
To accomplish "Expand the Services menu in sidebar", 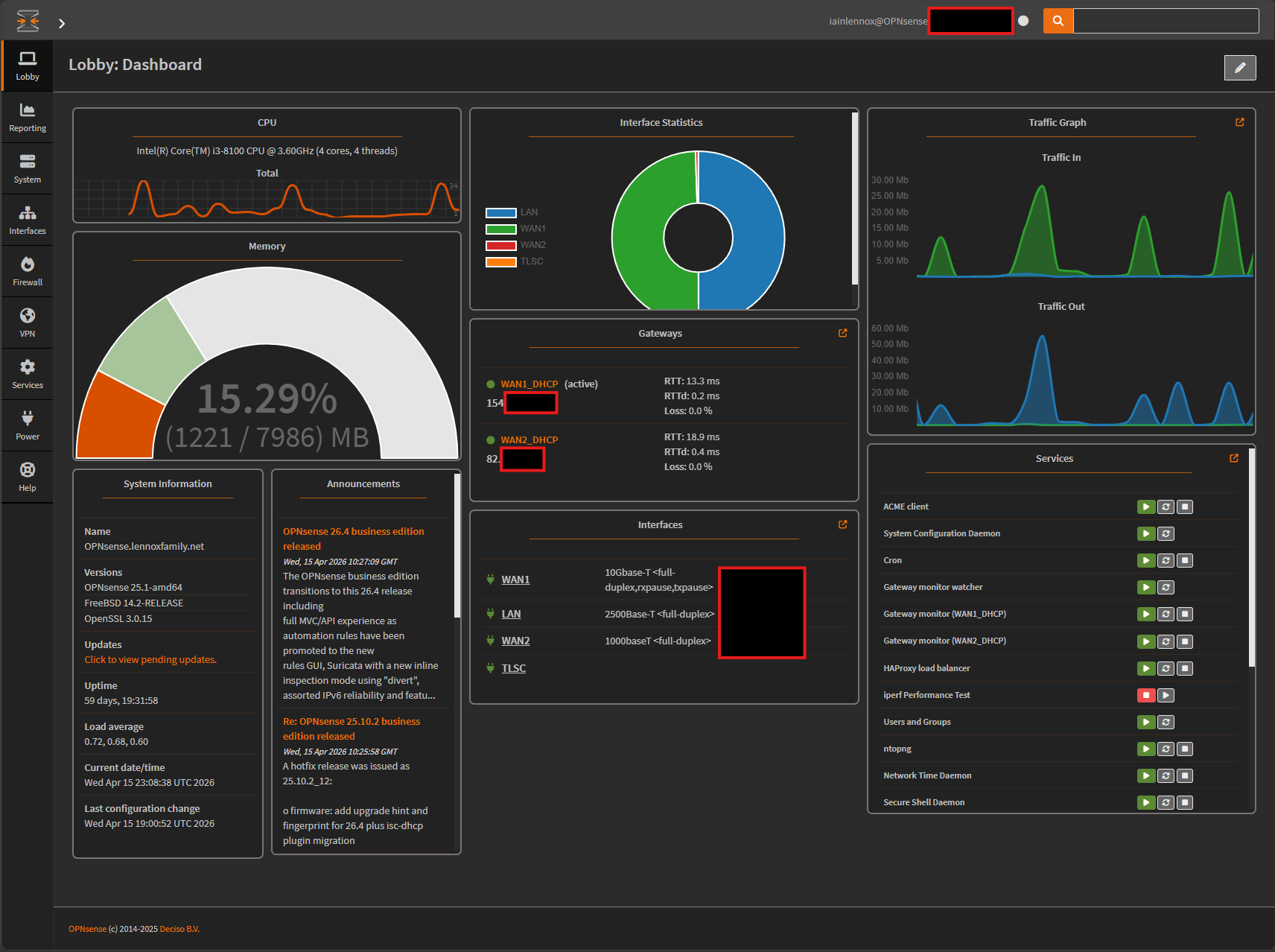I will (28, 374).
